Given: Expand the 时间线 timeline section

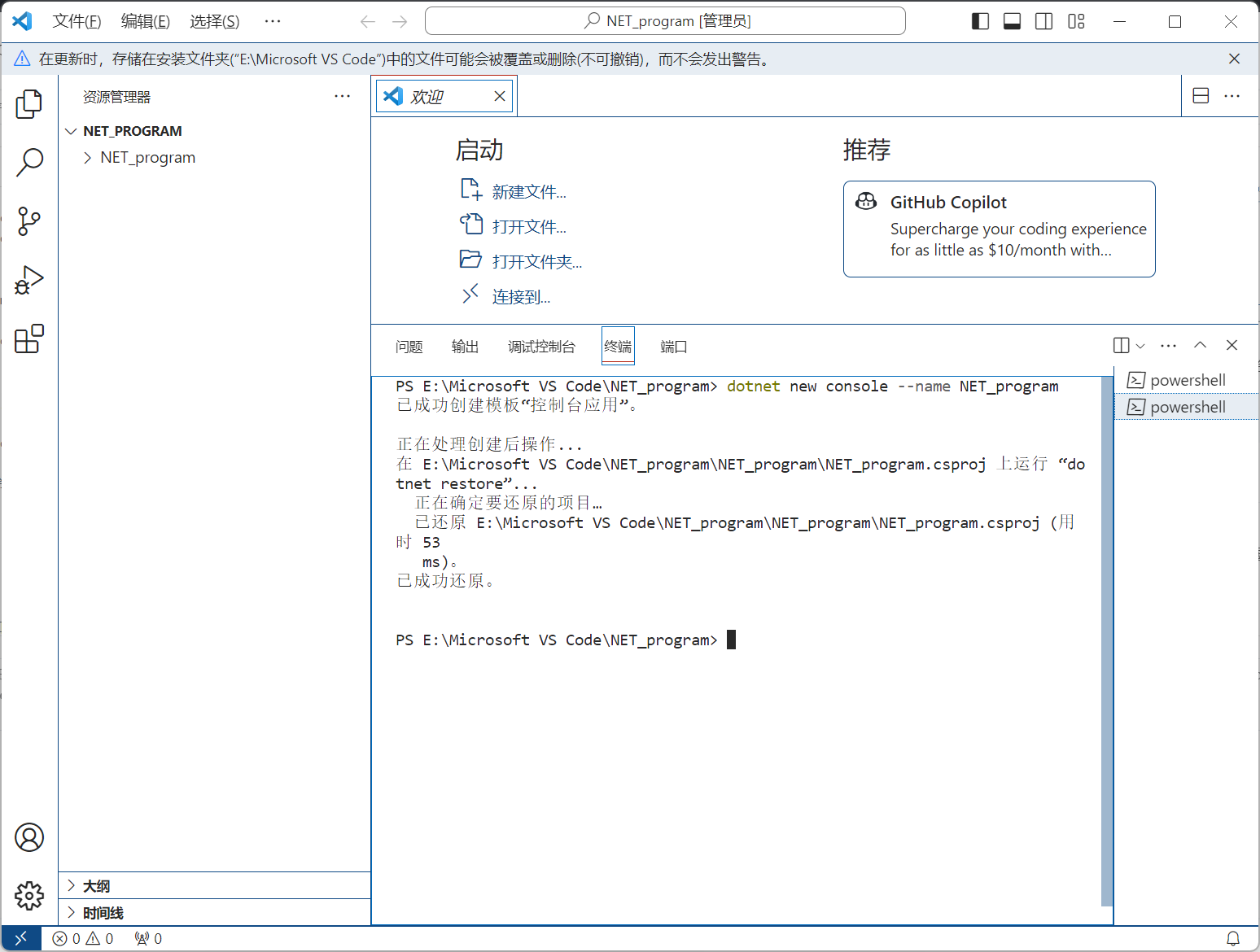Looking at the screenshot, I should click(x=103, y=912).
